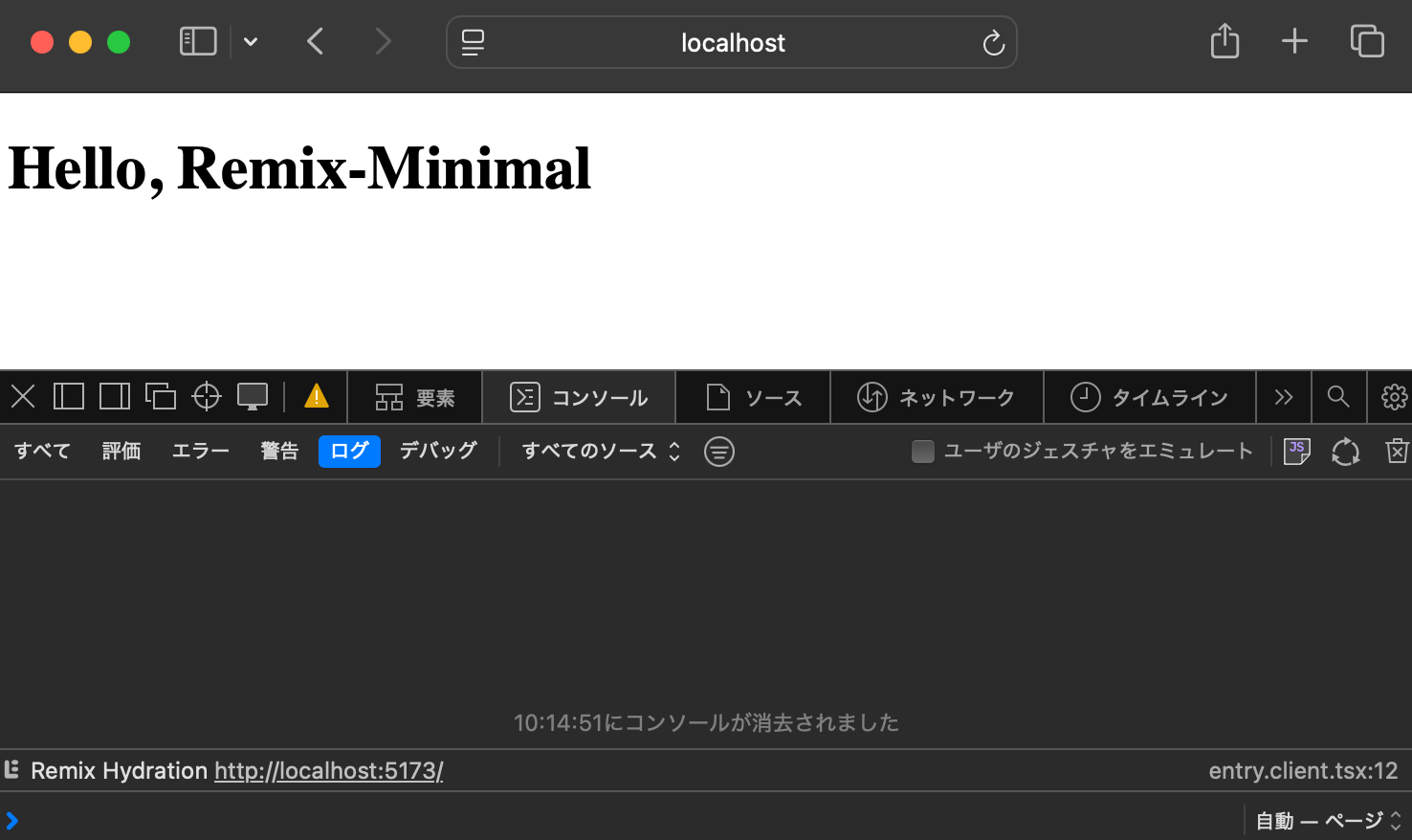Switch to the コンソール tab
This screenshot has width=1412, height=840.
pos(579,397)
